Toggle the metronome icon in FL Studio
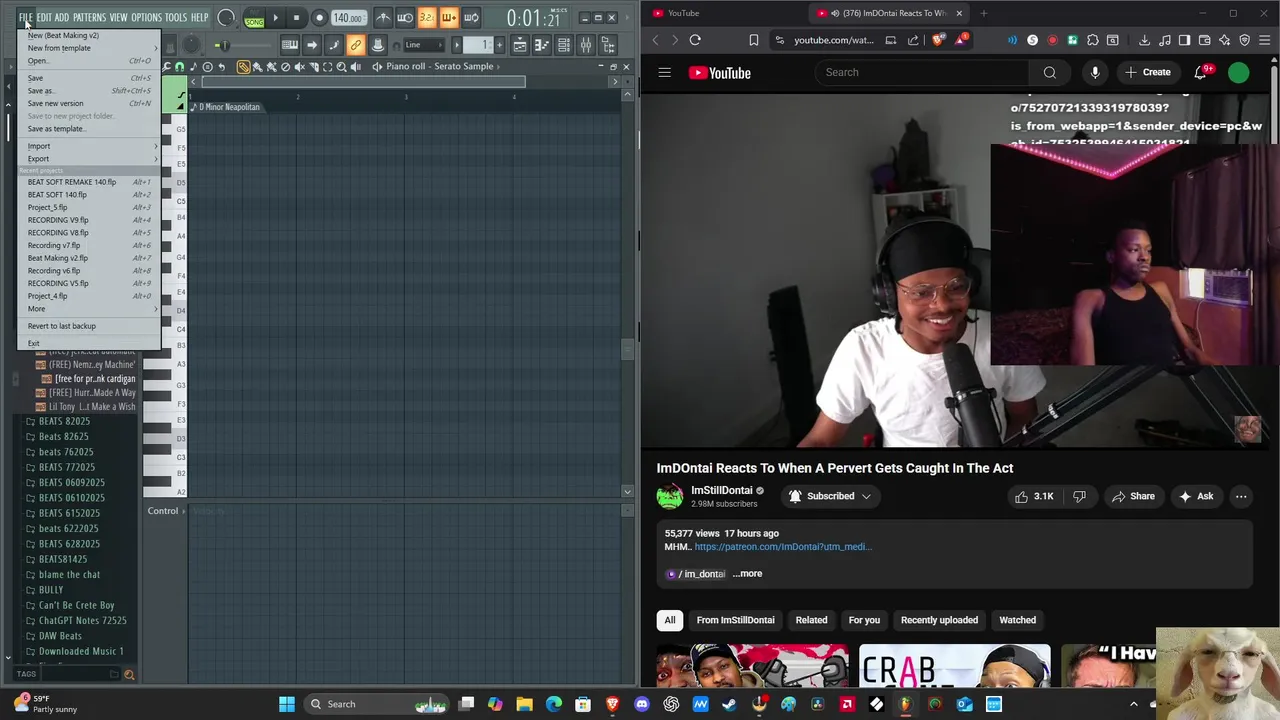The height and width of the screenshot is (720, 1280). (383, 18)
